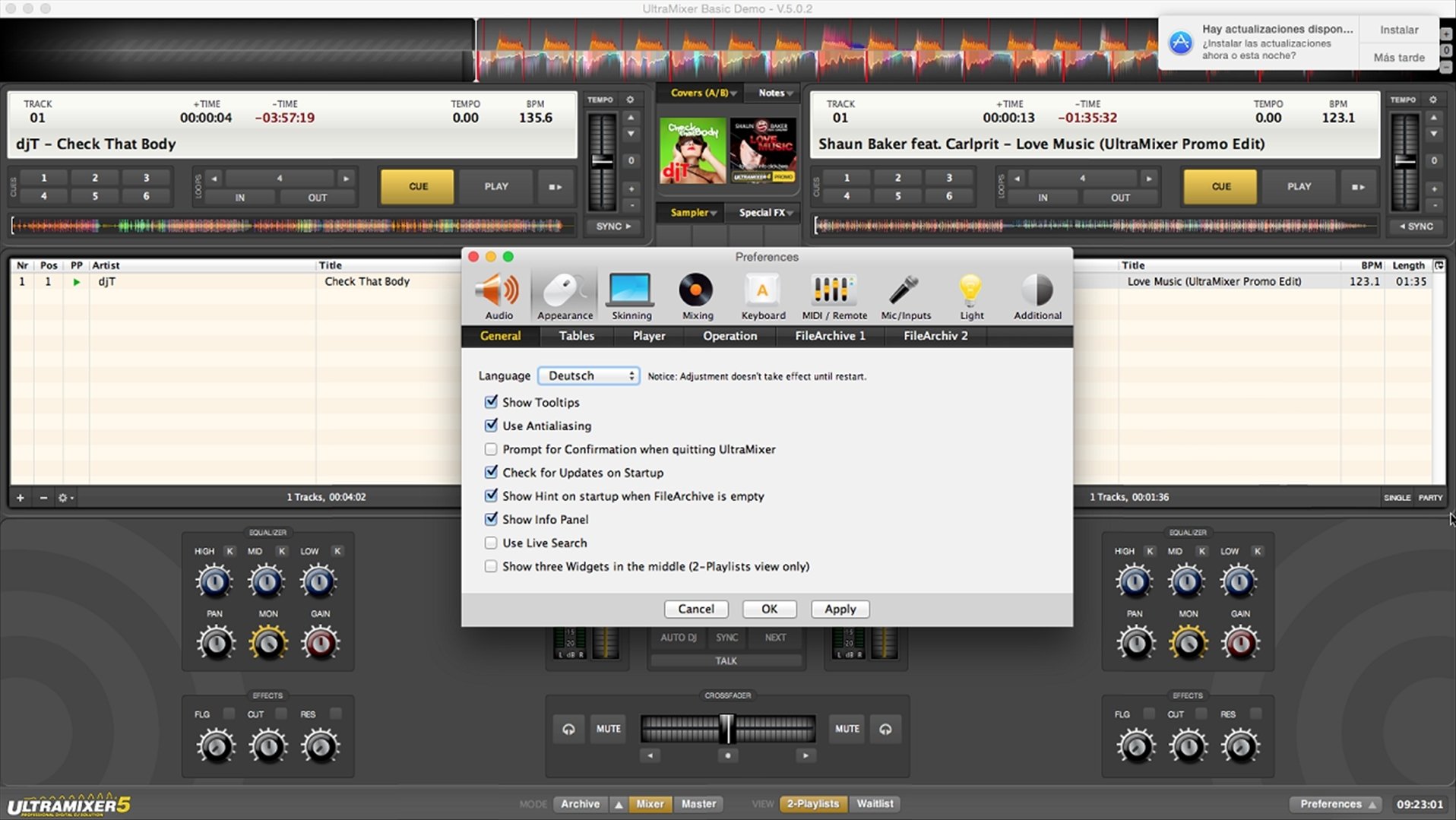This screenshot has width=1456, height=820.
Task: Click the OK button in Preferences
Action: pyautogui.click(x=769, y=609)
